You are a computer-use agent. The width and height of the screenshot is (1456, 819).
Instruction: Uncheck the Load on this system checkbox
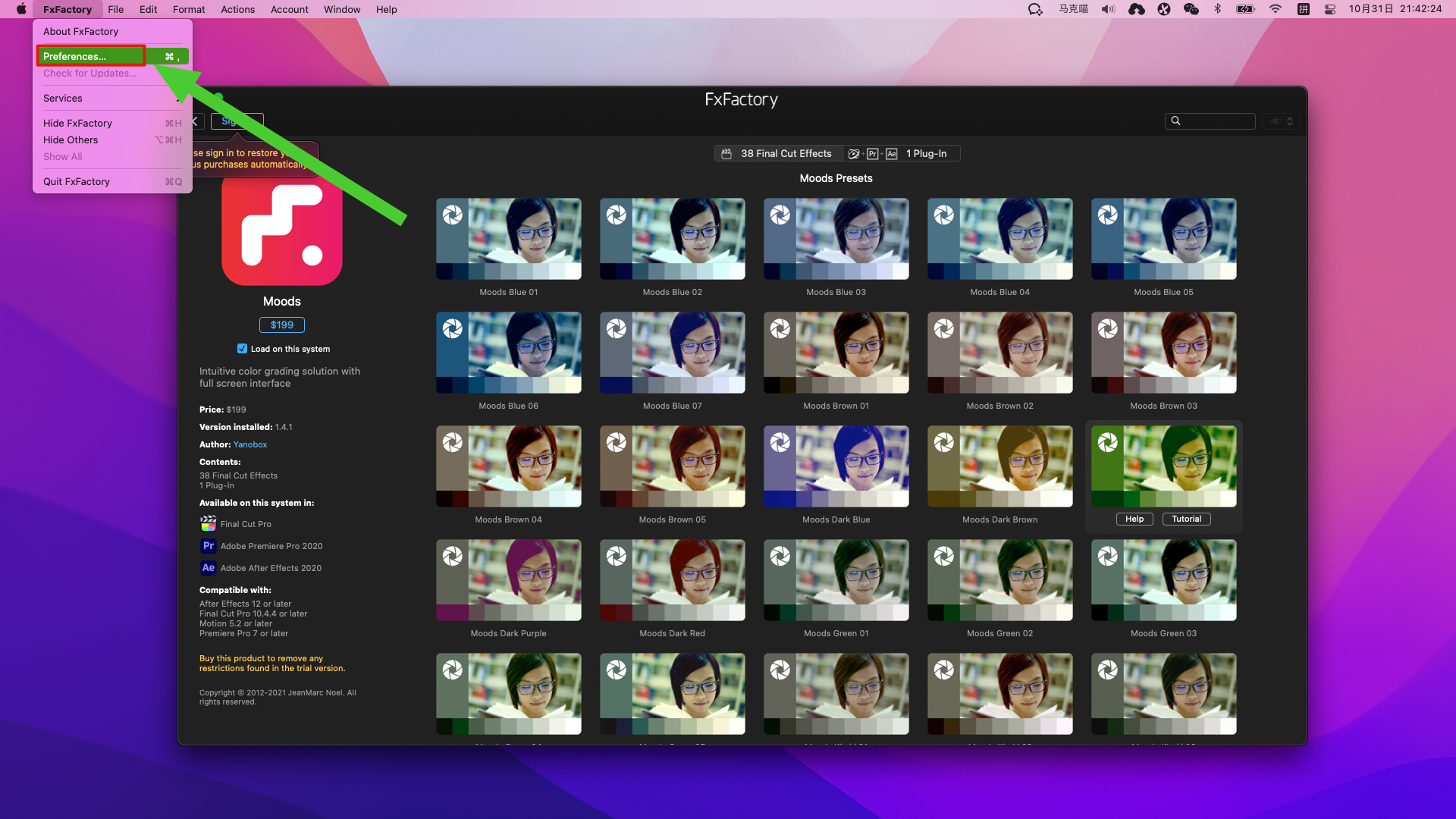click(242, 349)
